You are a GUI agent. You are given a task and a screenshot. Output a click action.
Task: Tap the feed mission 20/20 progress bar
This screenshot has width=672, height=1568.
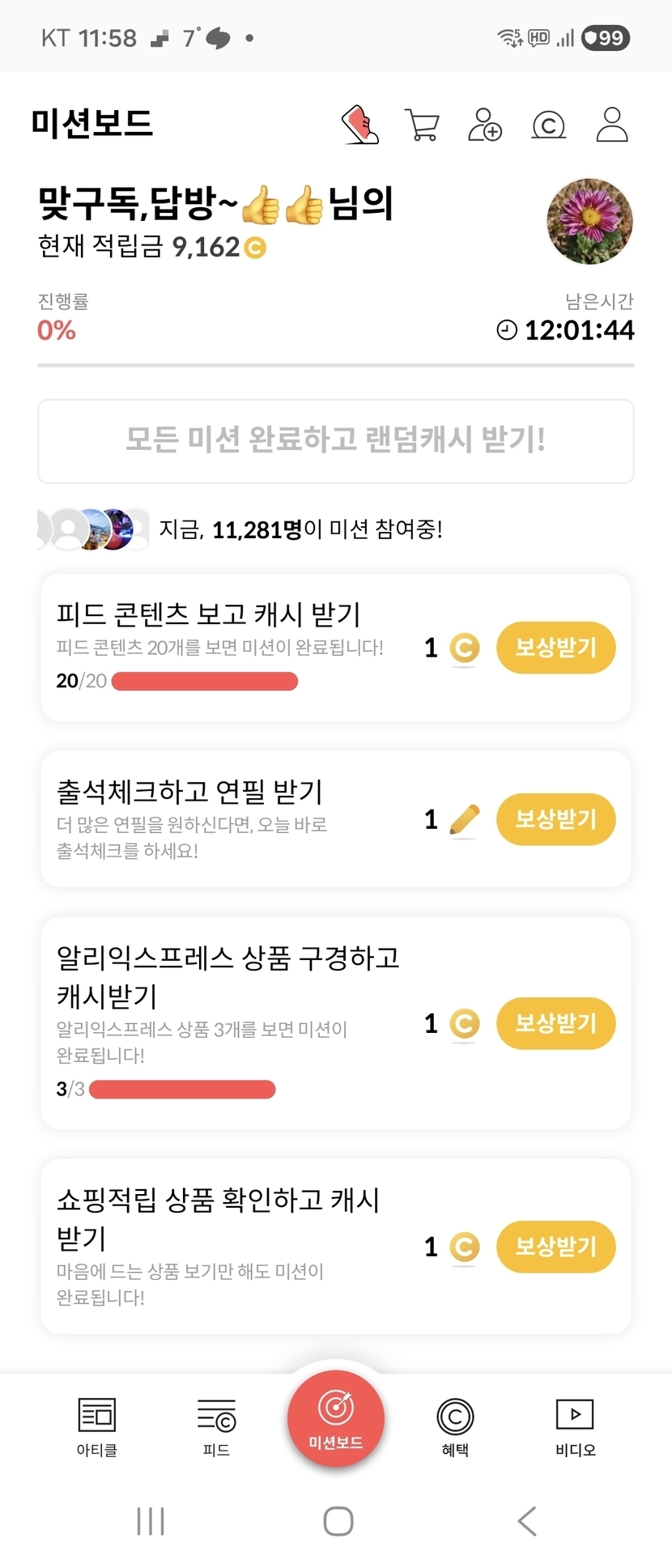point(204,682)
